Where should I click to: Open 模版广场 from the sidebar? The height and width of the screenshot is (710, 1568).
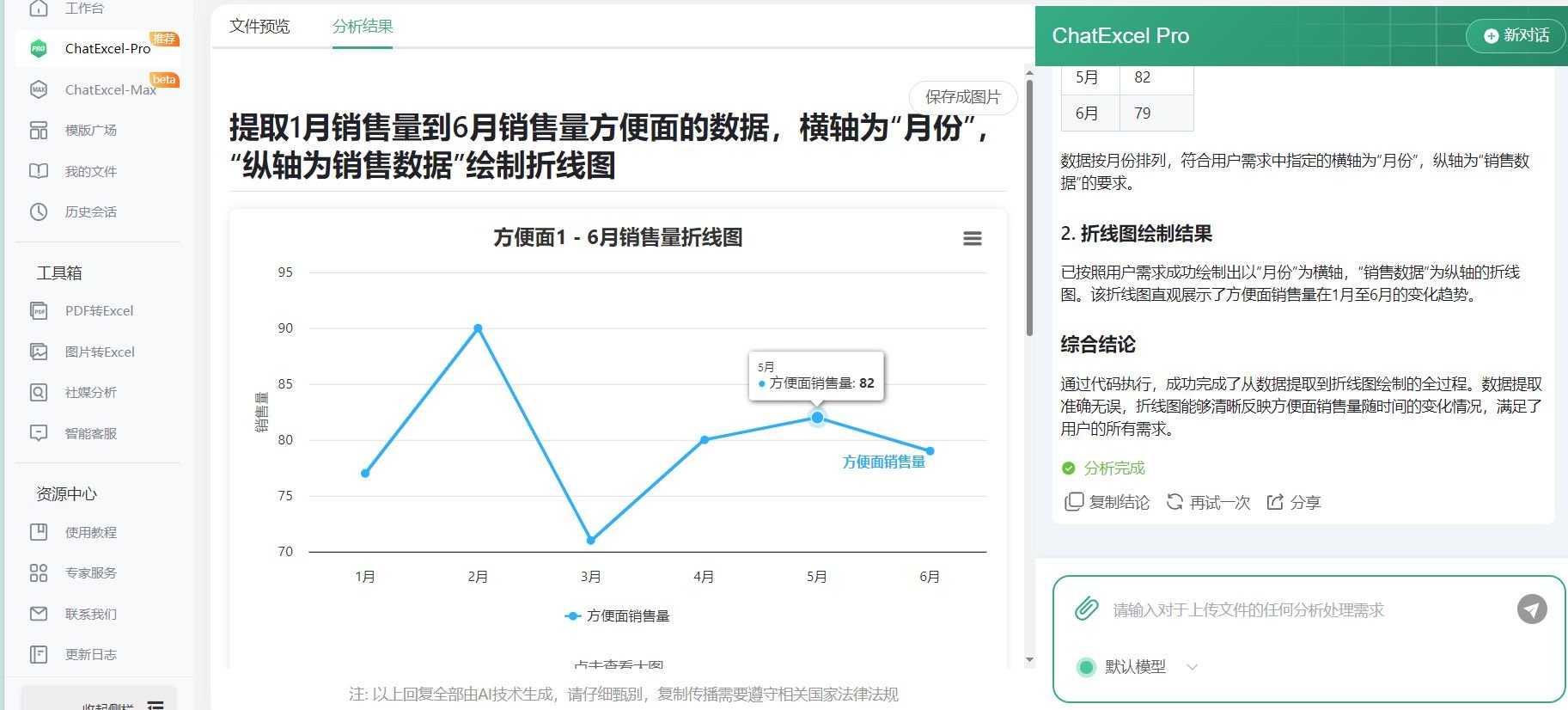click(90, 131)
